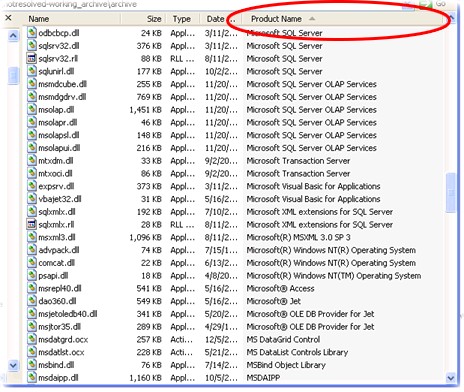Click the dao360.dll file icon
464x392 pixels.
[x=32, y=301]
